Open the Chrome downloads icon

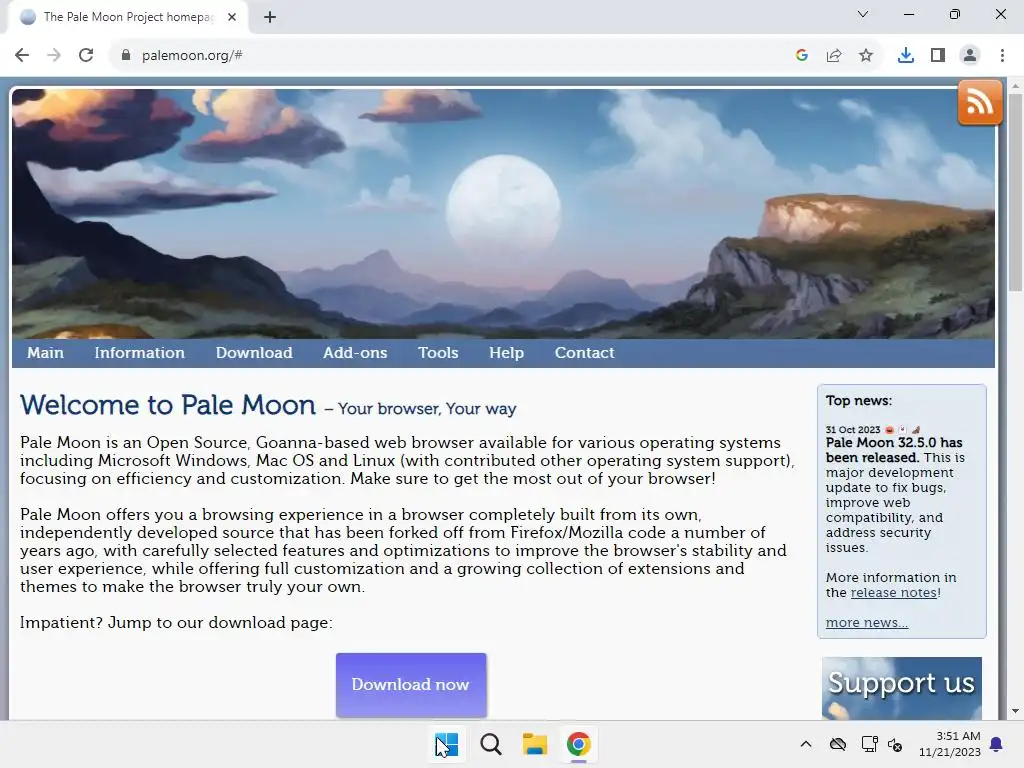coord(906,56)
